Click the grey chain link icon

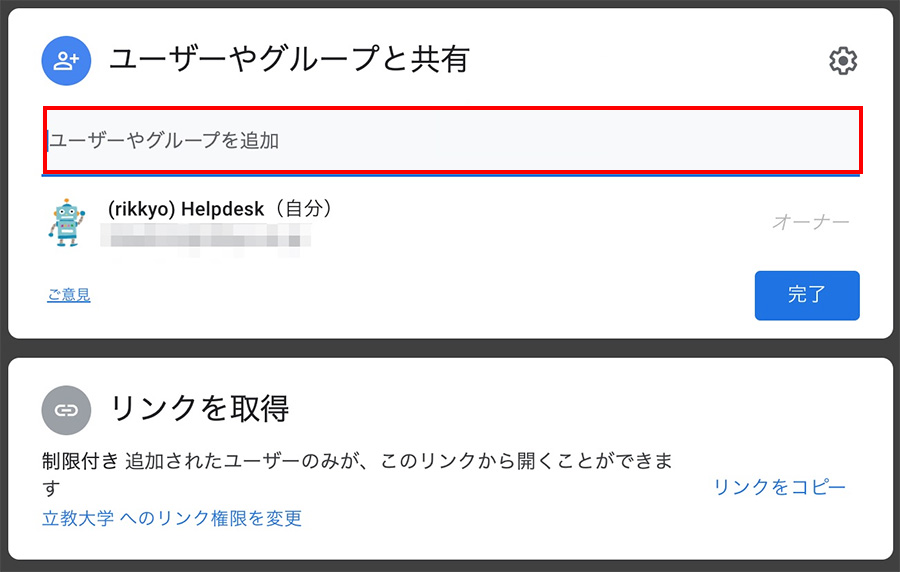pos(66,410)
